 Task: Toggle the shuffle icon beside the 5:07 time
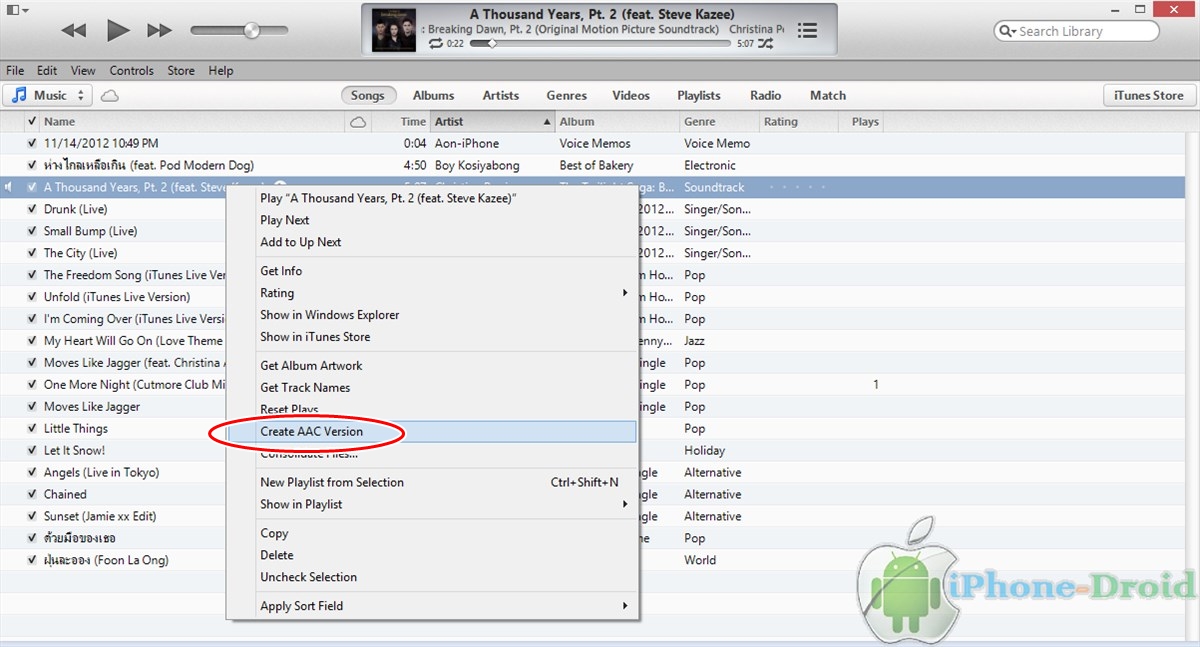coord(765,44)
